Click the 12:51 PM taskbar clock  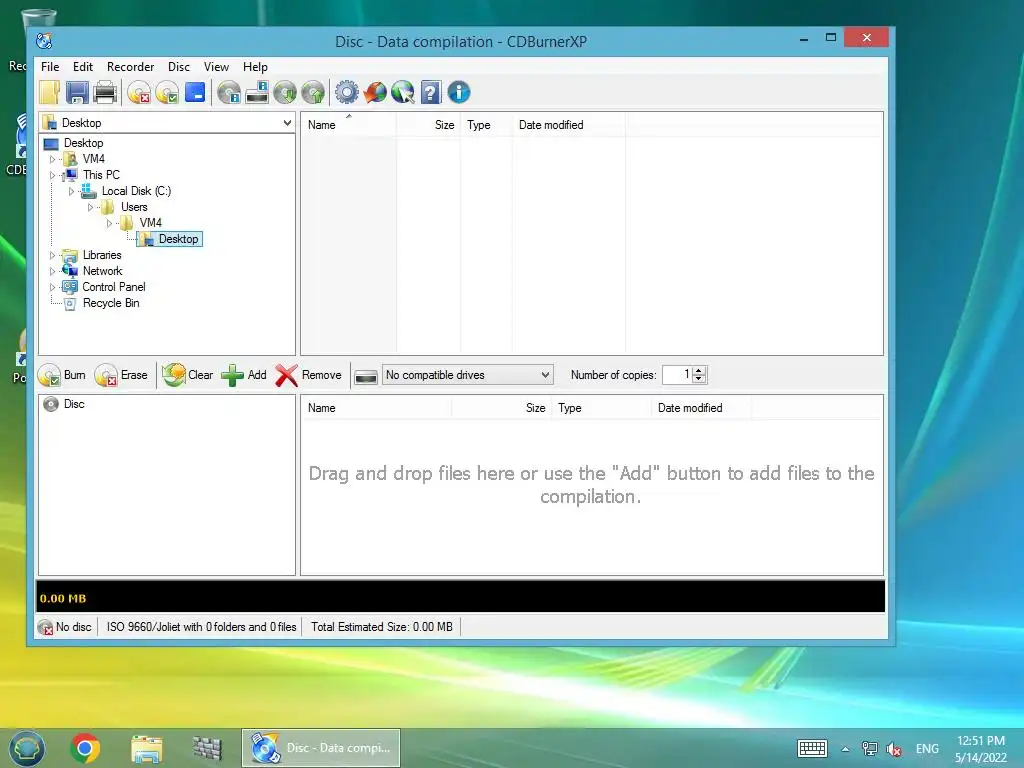(x=981, y=741)
